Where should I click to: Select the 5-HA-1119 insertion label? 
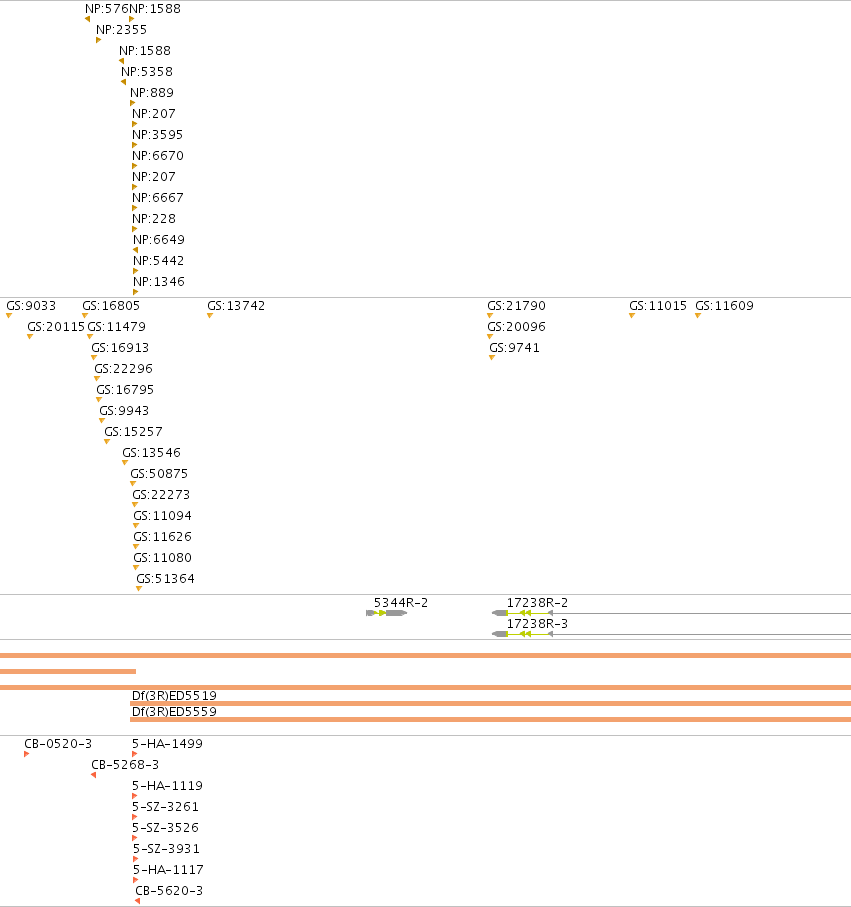click(x=167, y=786)
